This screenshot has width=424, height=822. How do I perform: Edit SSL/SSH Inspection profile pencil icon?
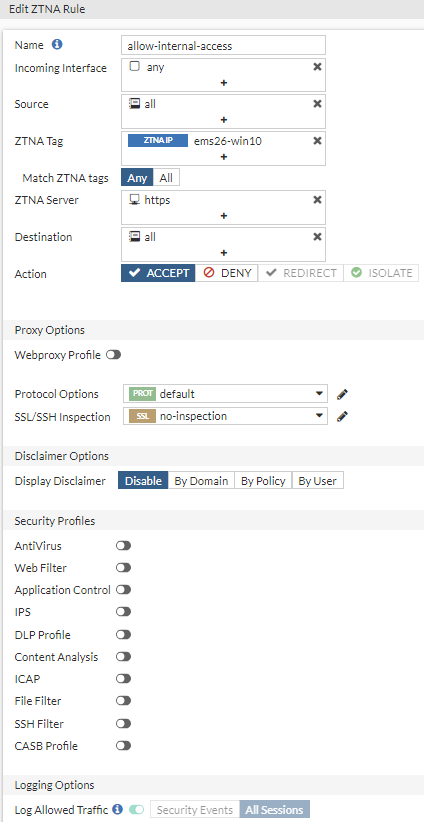[x=342, y=417]
